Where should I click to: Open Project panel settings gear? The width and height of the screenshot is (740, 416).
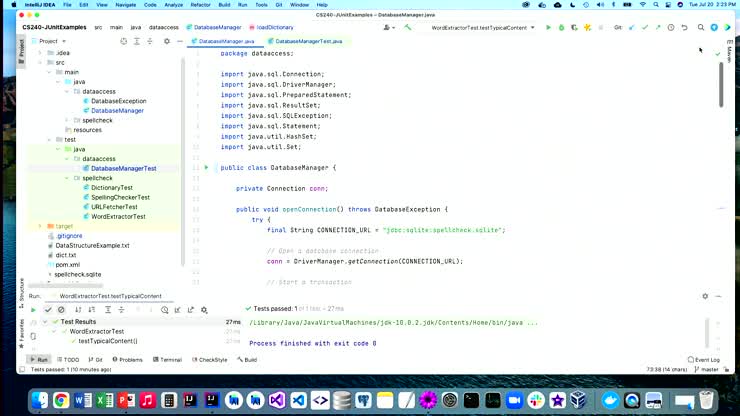coord(167,42)
